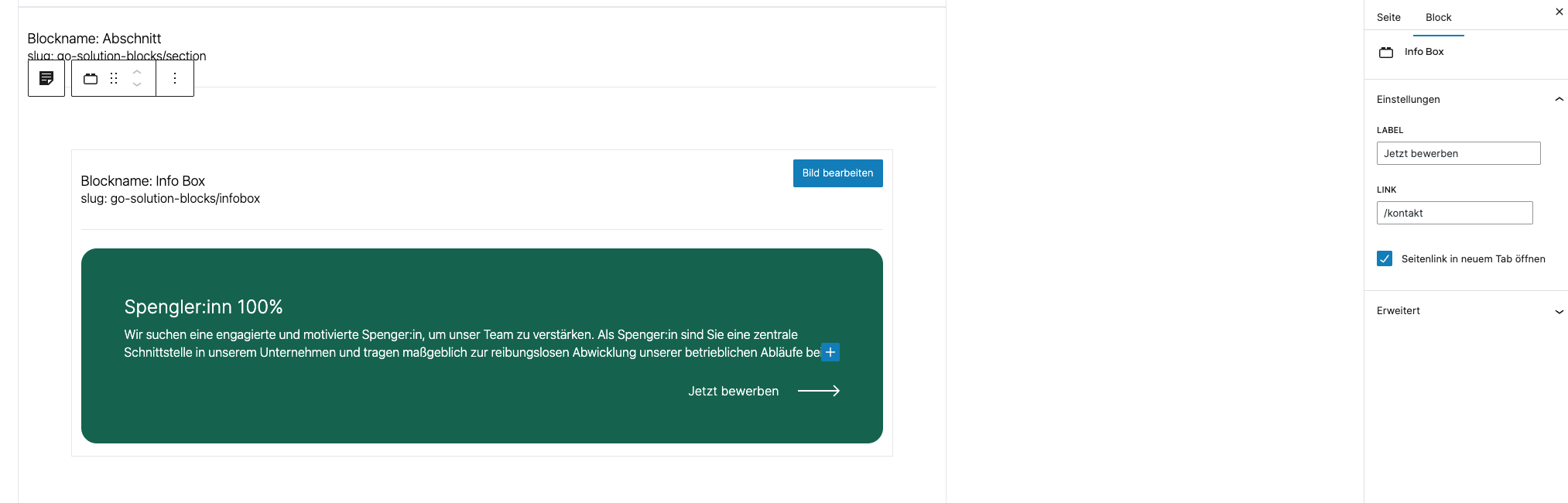The image size is (1568, 503).
Task: Click the slug go-solution-blocks/infobox text
Action: pyautogui.click(x=170, y=199)
